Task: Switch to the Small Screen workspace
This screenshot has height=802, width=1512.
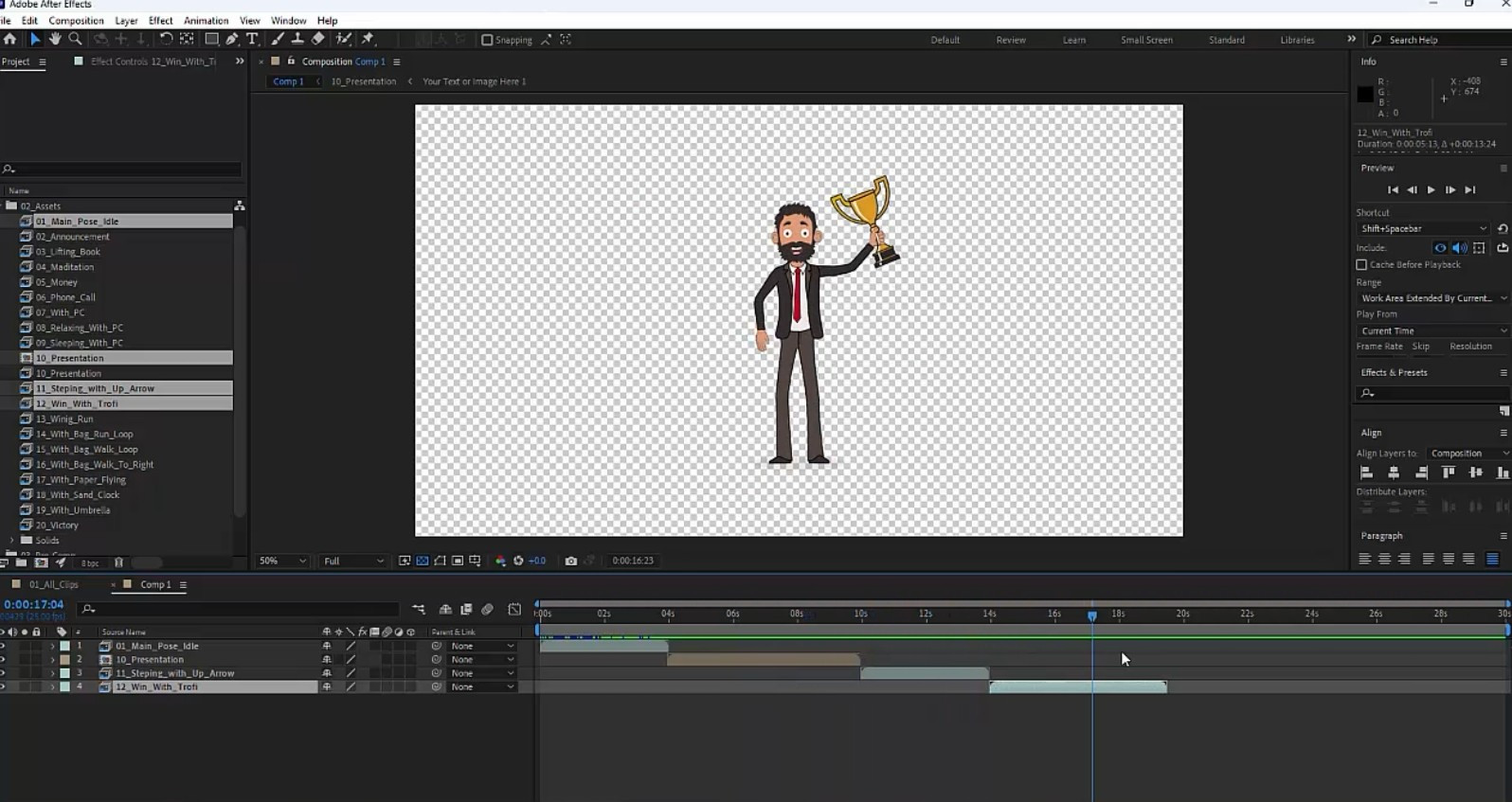Action: pos(1146,40)
